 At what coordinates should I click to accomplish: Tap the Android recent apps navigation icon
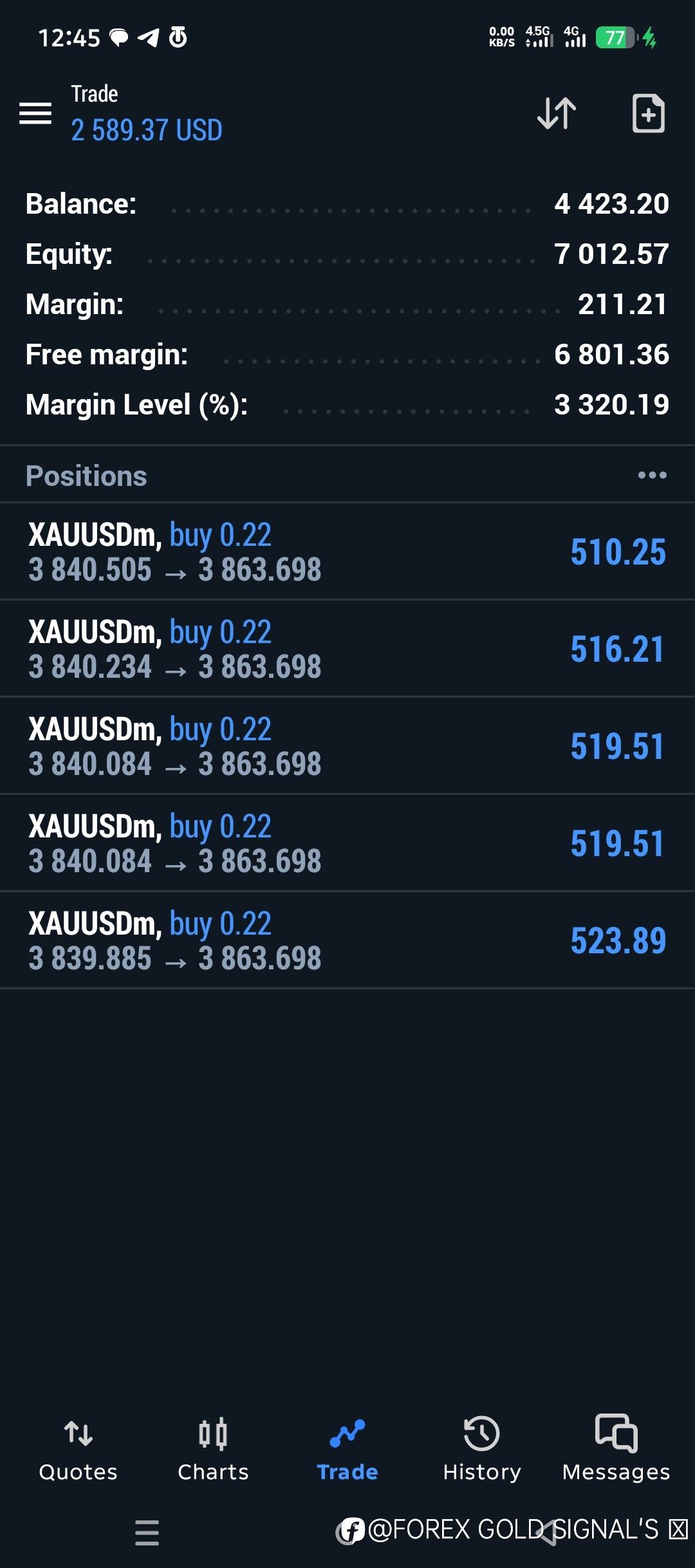(x=147, y=1533)
